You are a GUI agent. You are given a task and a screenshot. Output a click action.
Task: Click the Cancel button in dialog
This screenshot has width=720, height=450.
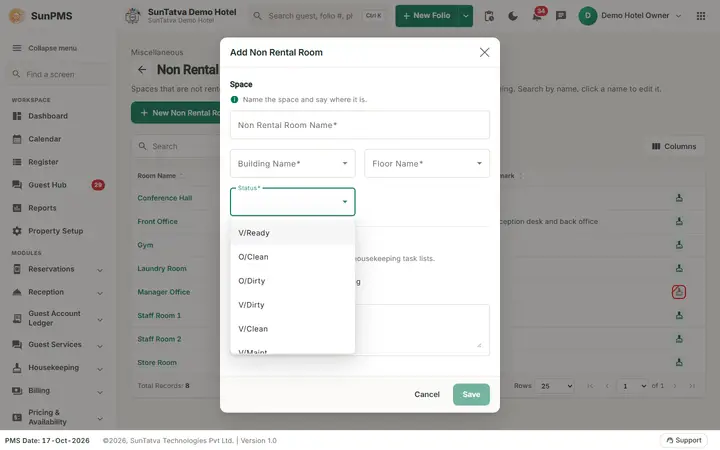pyautogui.click(x=427, y=394)
